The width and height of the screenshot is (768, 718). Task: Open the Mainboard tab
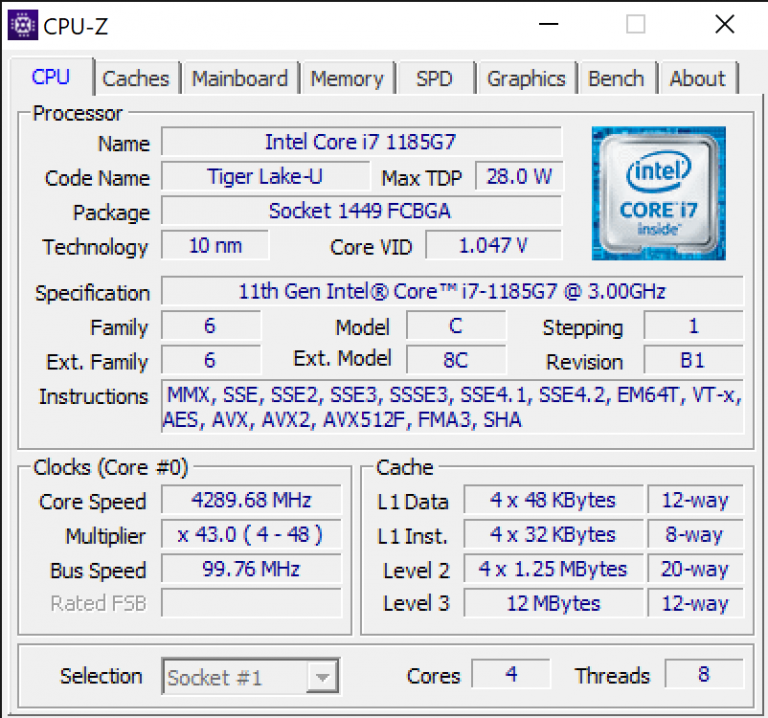240,78
